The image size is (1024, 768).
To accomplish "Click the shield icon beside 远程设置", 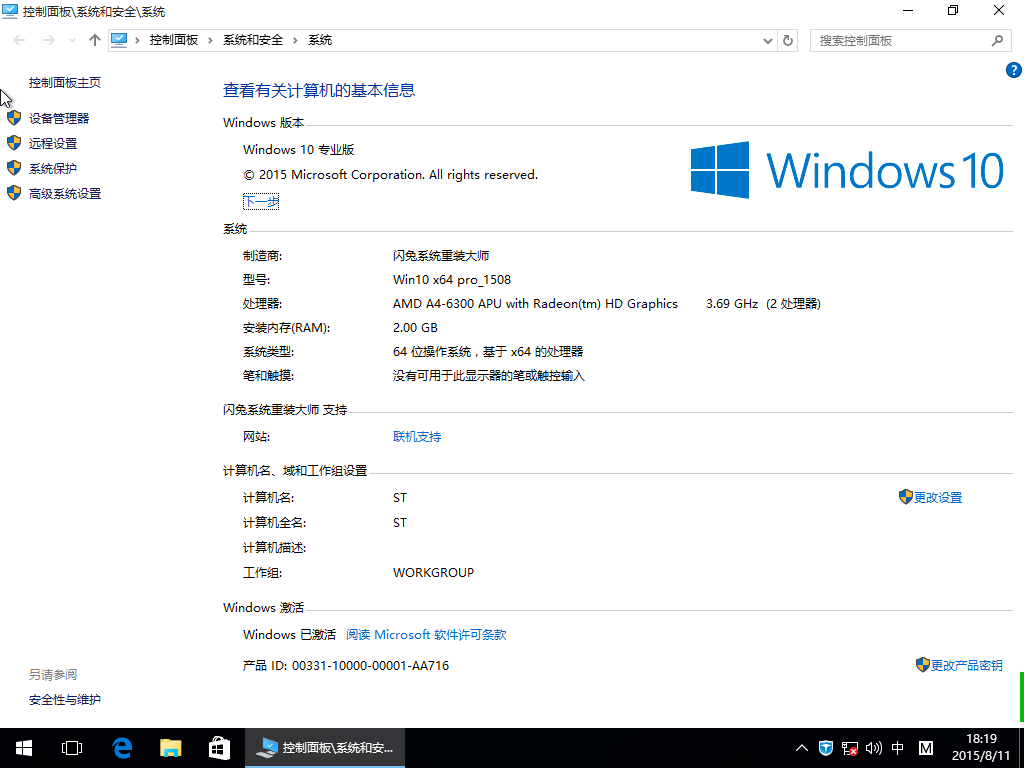I will pyautogui.click(x=14, y=143).
